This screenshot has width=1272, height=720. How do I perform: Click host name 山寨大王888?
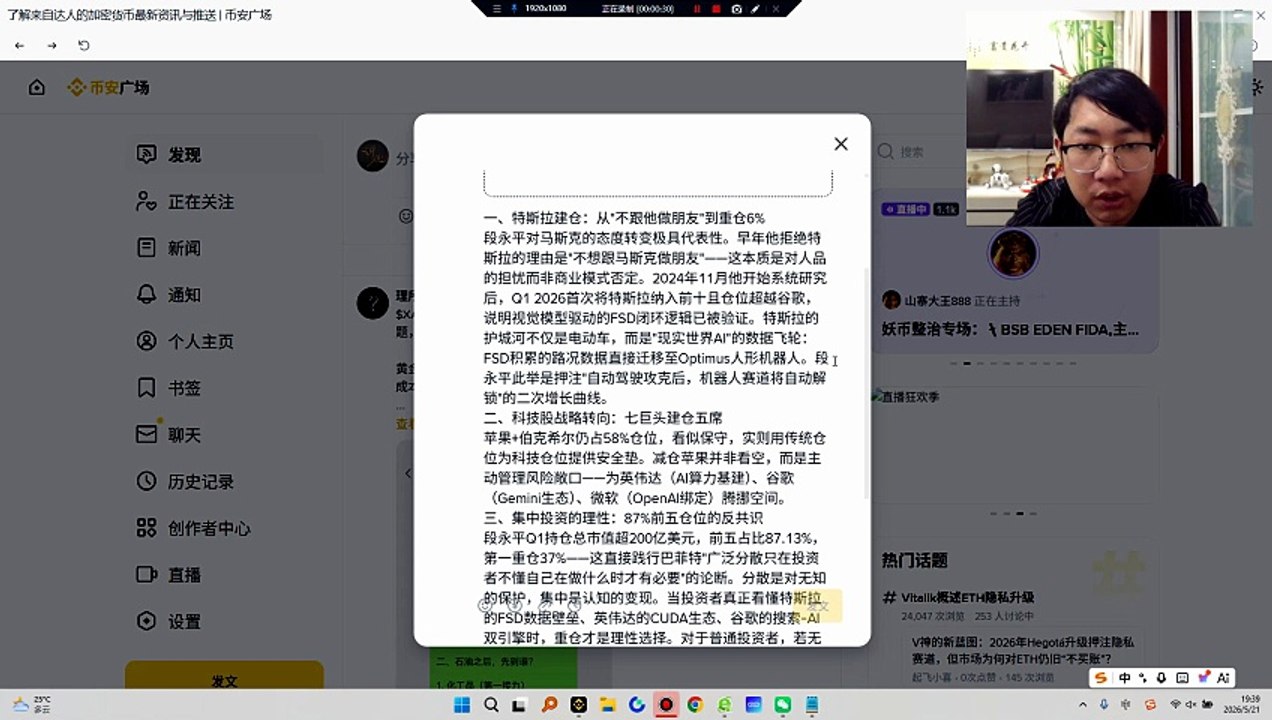pos(937,300)
